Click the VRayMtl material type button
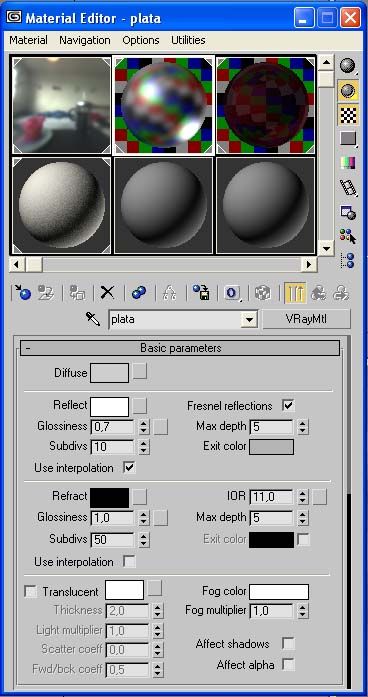 coord(306,319)
